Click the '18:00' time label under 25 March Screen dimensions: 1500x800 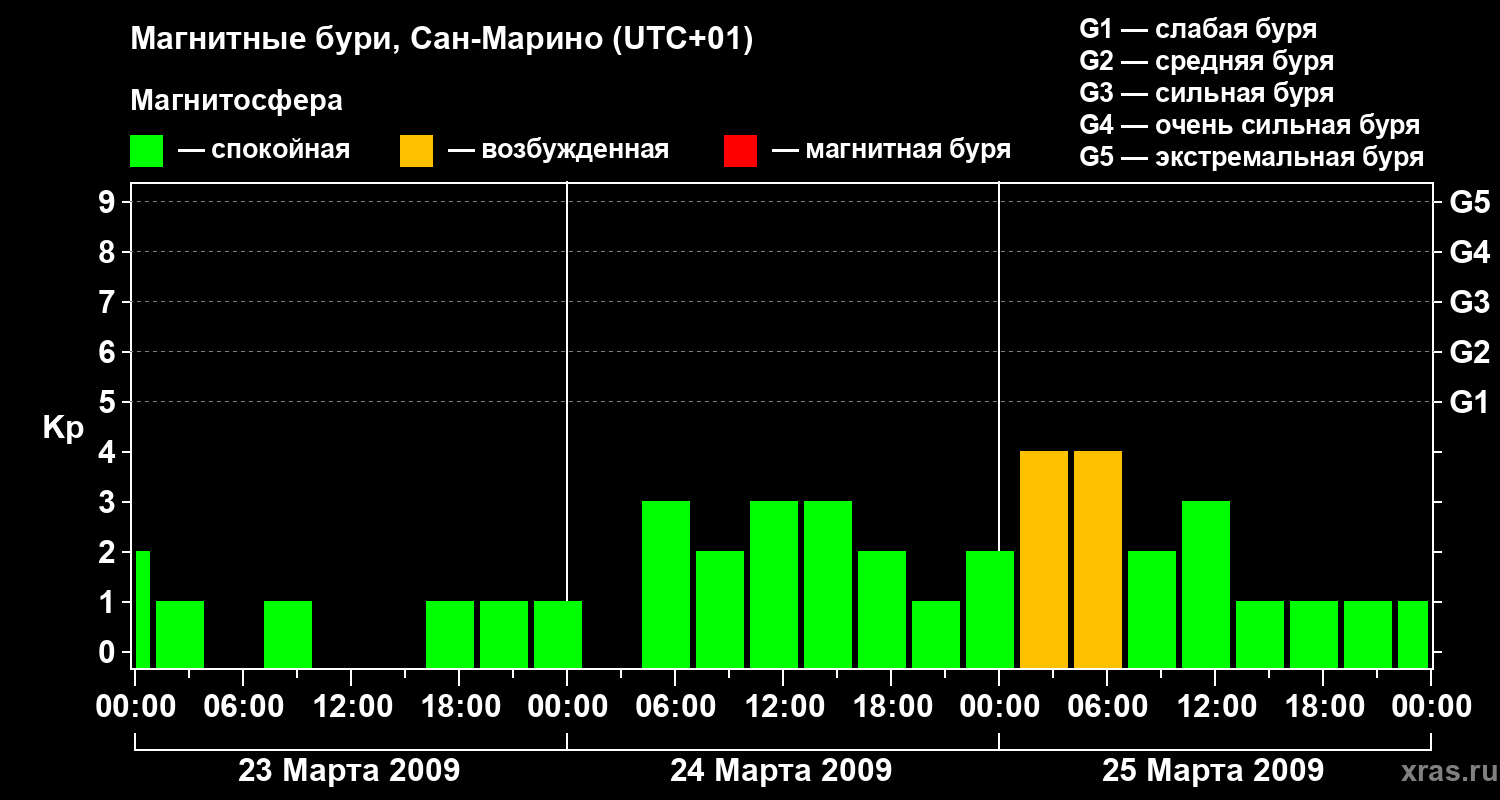(1323, 707)
